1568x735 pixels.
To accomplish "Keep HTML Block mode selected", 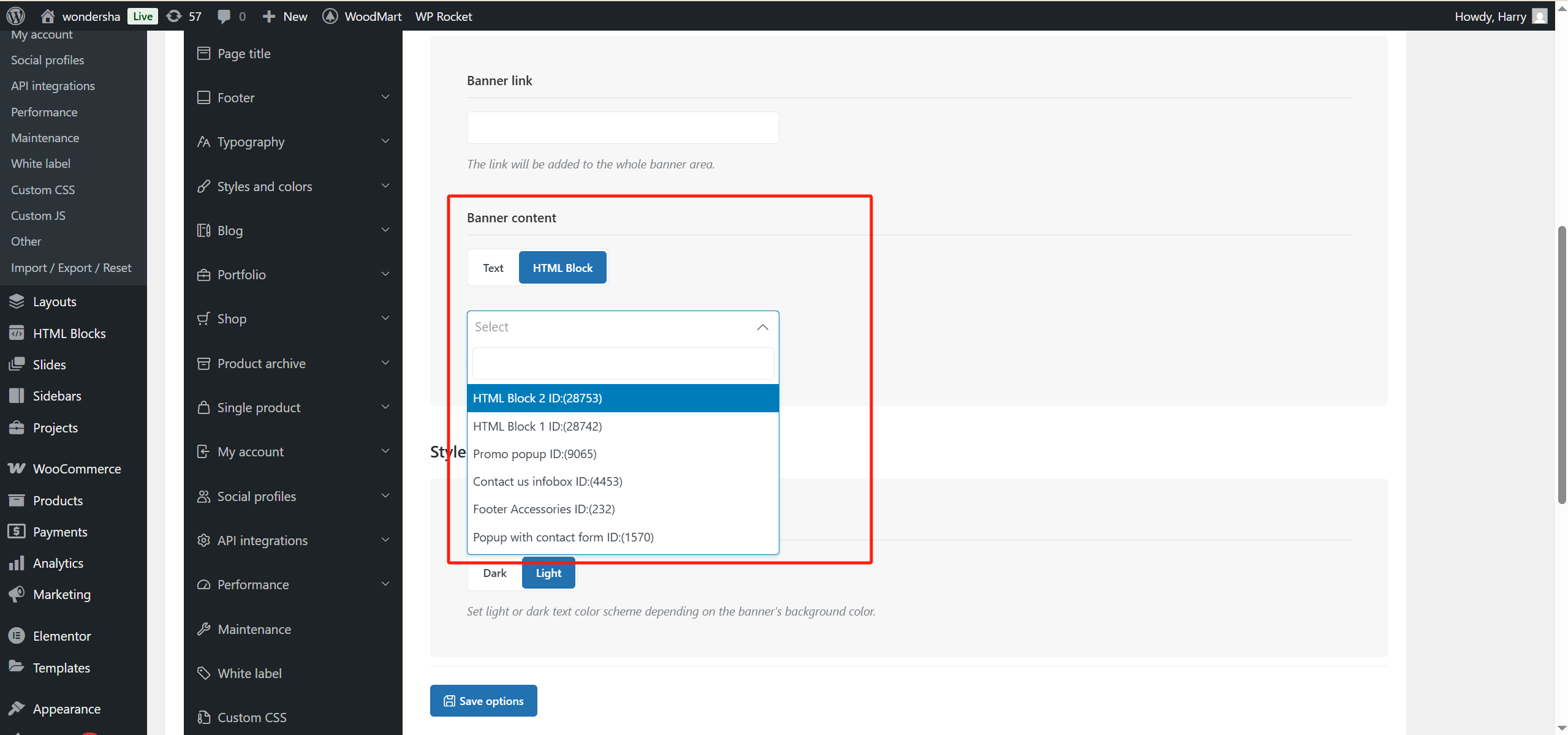I will click(x=562, y=267).
